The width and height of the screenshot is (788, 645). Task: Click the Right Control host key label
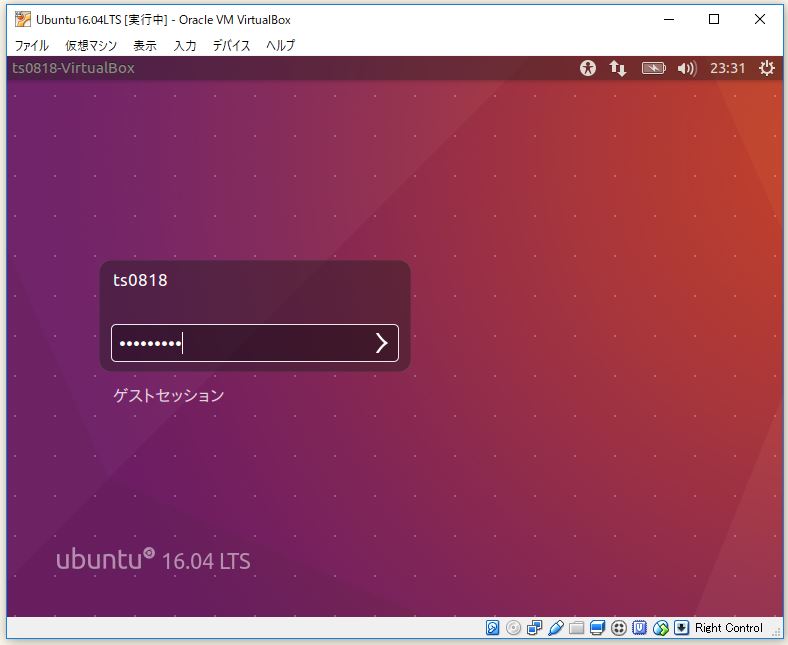(729, 627)
